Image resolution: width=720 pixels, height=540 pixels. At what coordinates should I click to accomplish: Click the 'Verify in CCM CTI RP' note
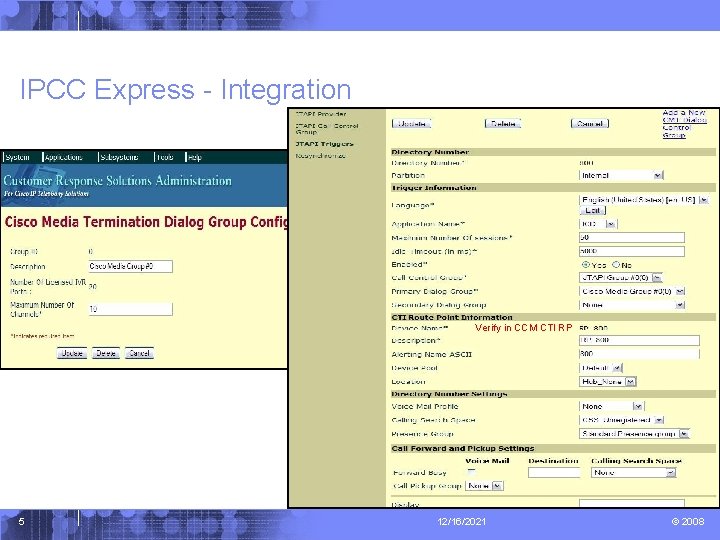(x=523, y=328)
